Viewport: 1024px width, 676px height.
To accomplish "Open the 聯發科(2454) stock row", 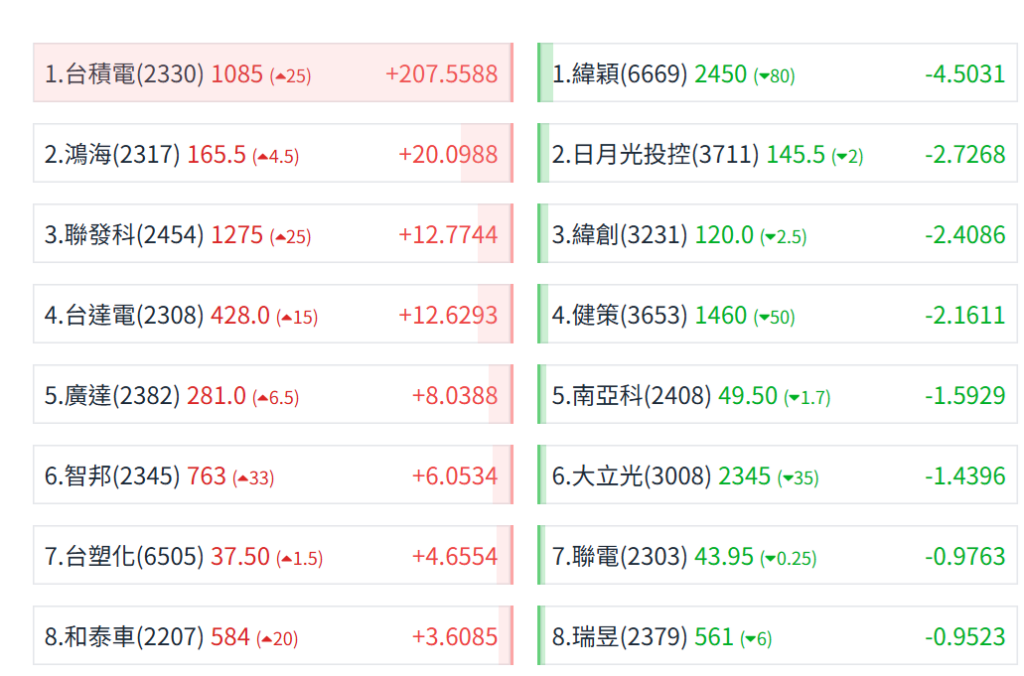I will (x=273, y=233).
